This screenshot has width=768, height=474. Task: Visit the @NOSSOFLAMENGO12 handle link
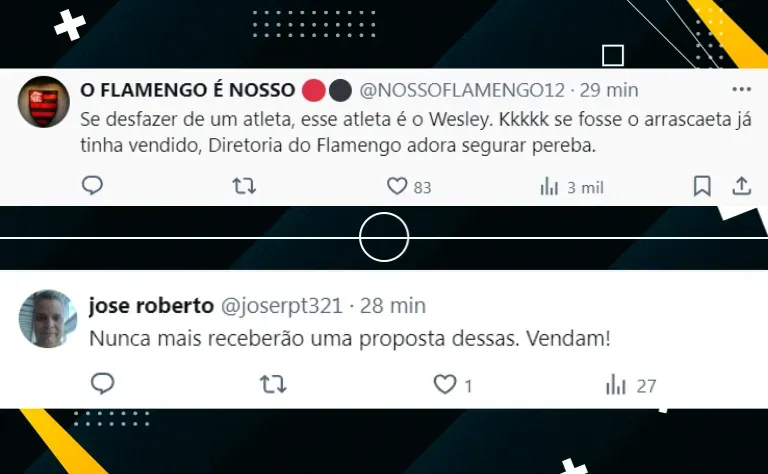[x=462, y=90]
